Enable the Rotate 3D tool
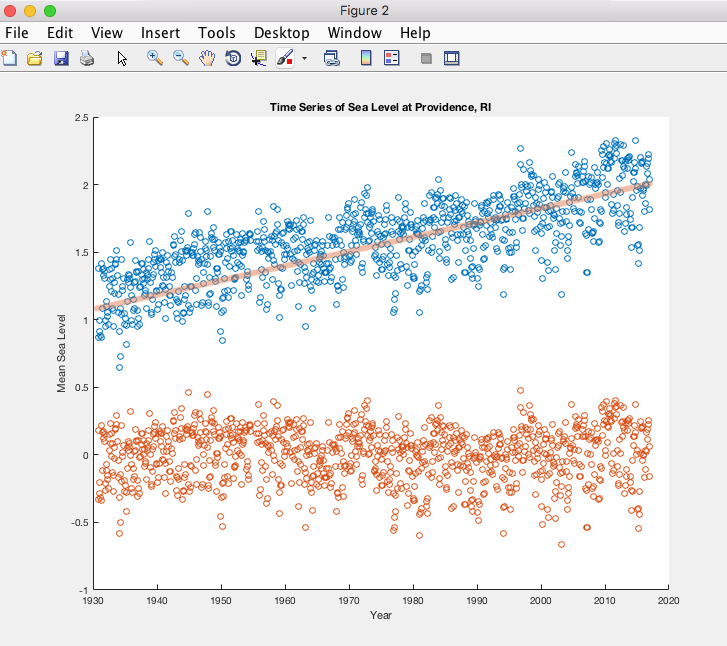The width and height of the screenshot is (727, 646). pos(233,58)
